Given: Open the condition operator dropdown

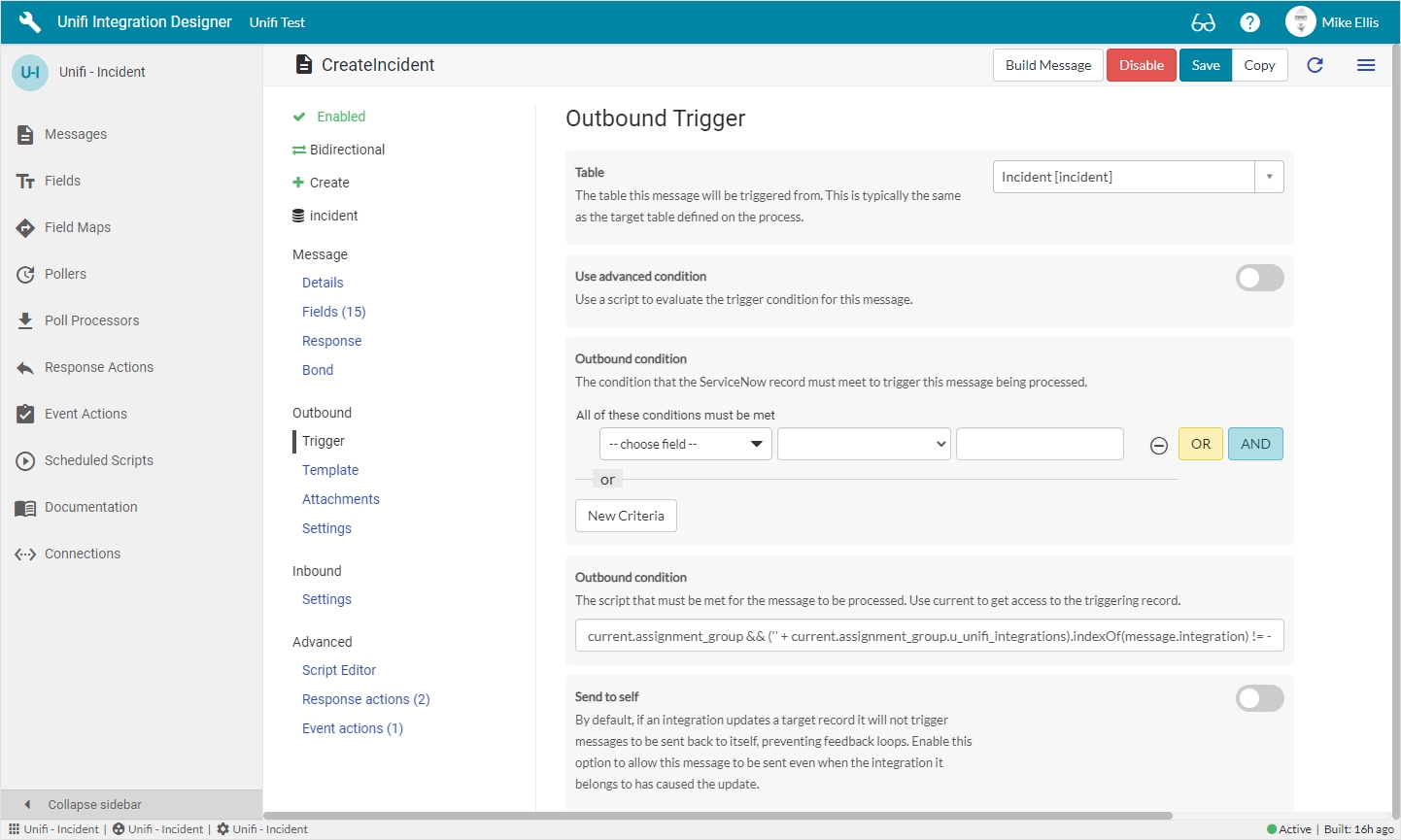Looking at the screenshot, I should tap(863, 444).
